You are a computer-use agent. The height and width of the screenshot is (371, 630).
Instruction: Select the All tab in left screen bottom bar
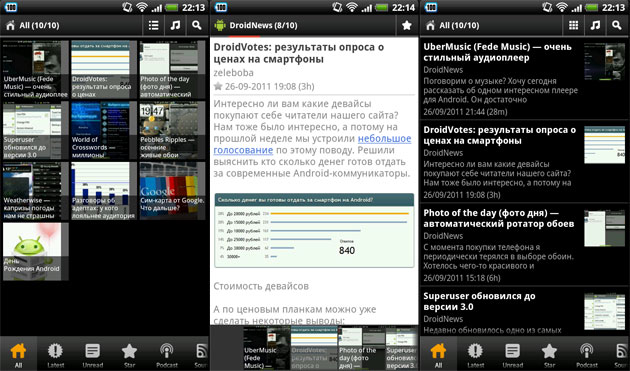point(18,354)
